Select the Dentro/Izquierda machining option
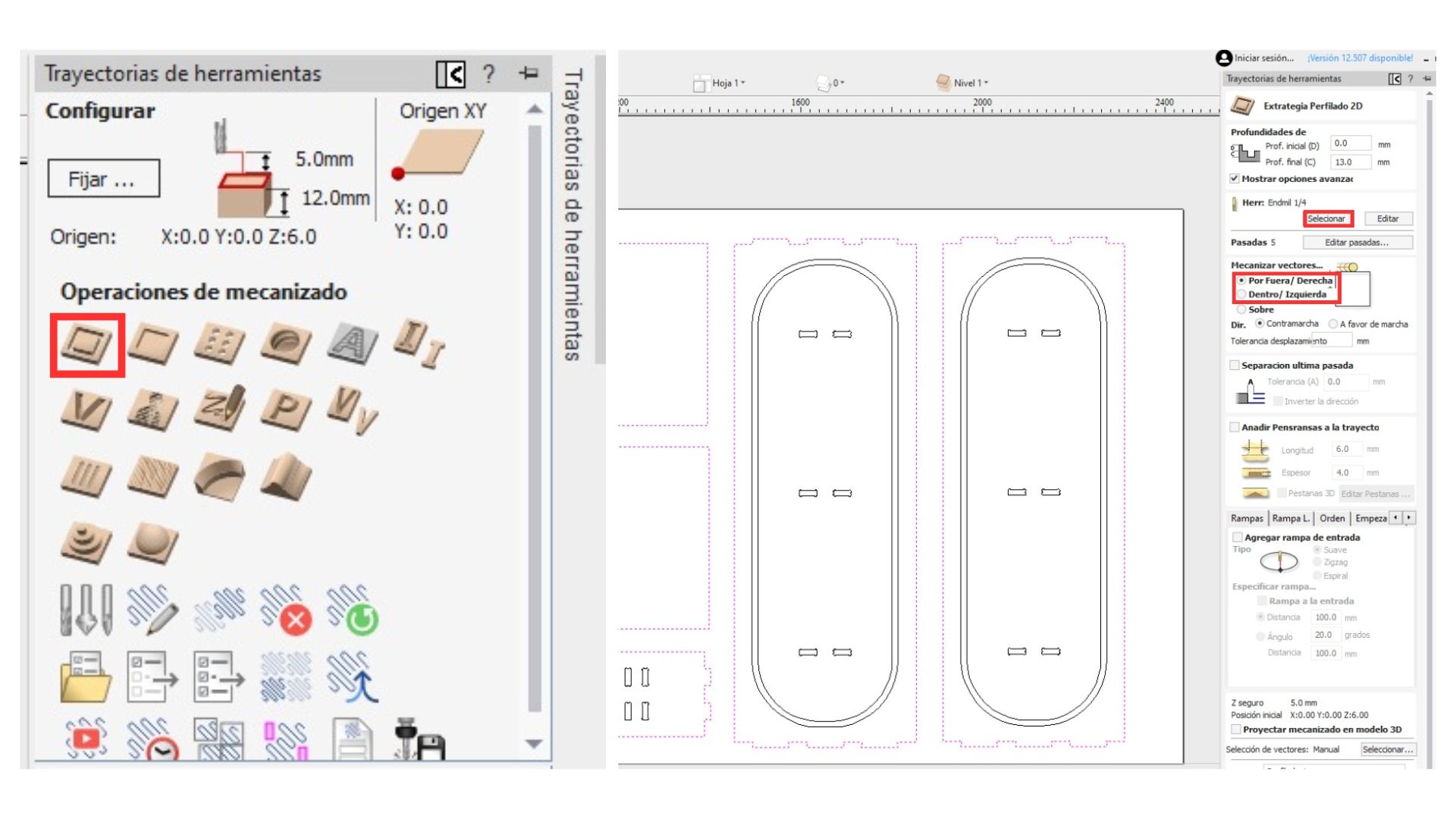Viewport: 1456px width, 819px height. pyautogui.click(x=1241, y=293)
